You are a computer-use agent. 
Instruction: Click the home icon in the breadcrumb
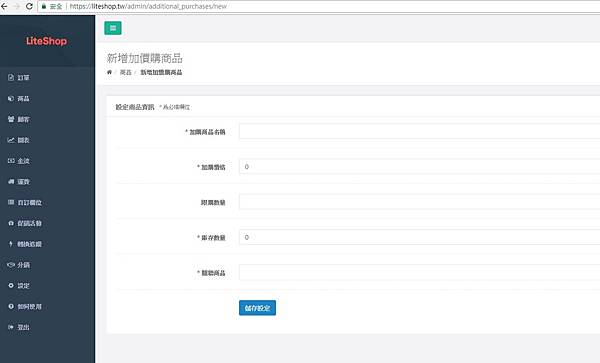pos(109,72)
